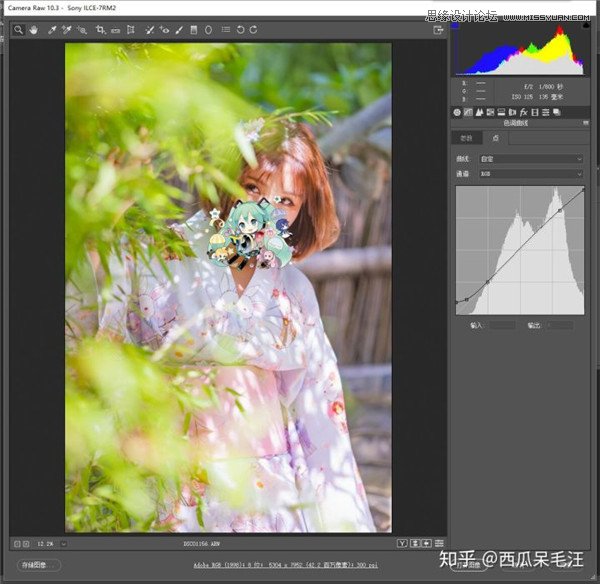This screenshot has width=600, height=584.
Task: Open the Detail panel tab
Action: tap(479, 112)
